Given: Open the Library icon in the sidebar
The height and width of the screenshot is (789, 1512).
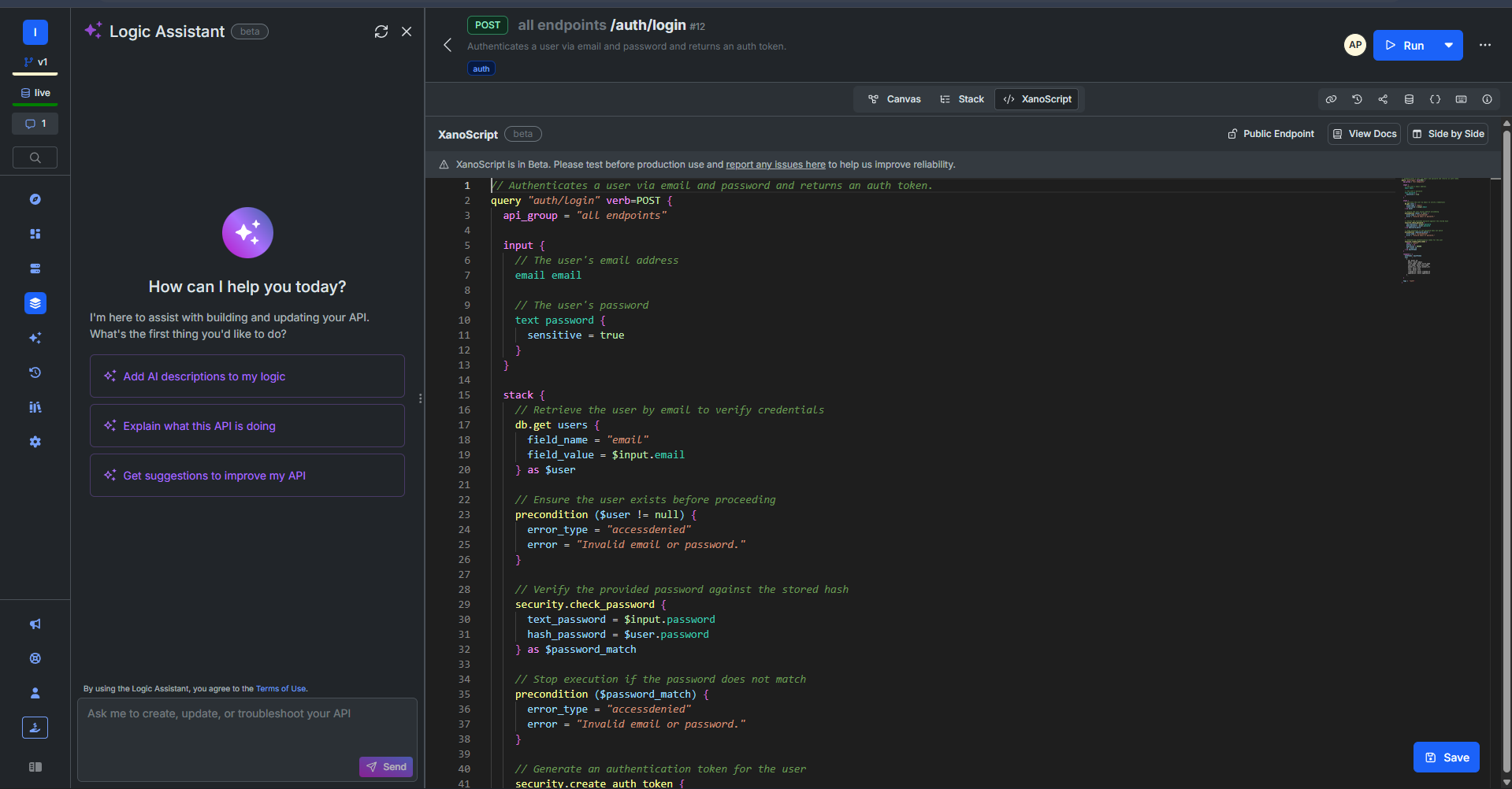Looking at the screenshot, I should pyautogui.click(x=35, y=407).
